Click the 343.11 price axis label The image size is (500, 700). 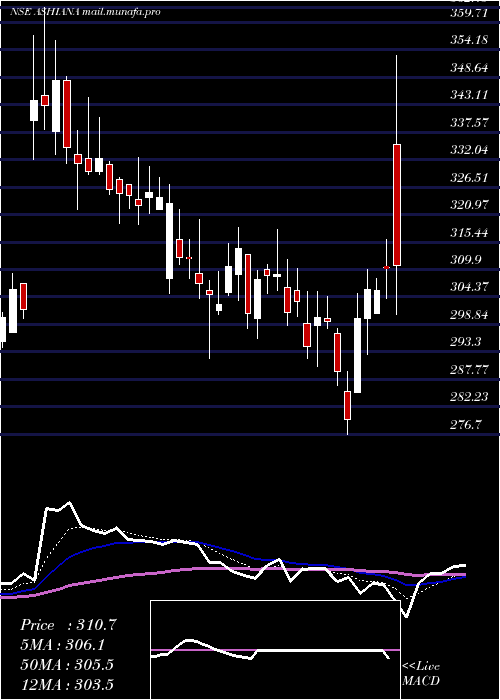click(469, 95)
